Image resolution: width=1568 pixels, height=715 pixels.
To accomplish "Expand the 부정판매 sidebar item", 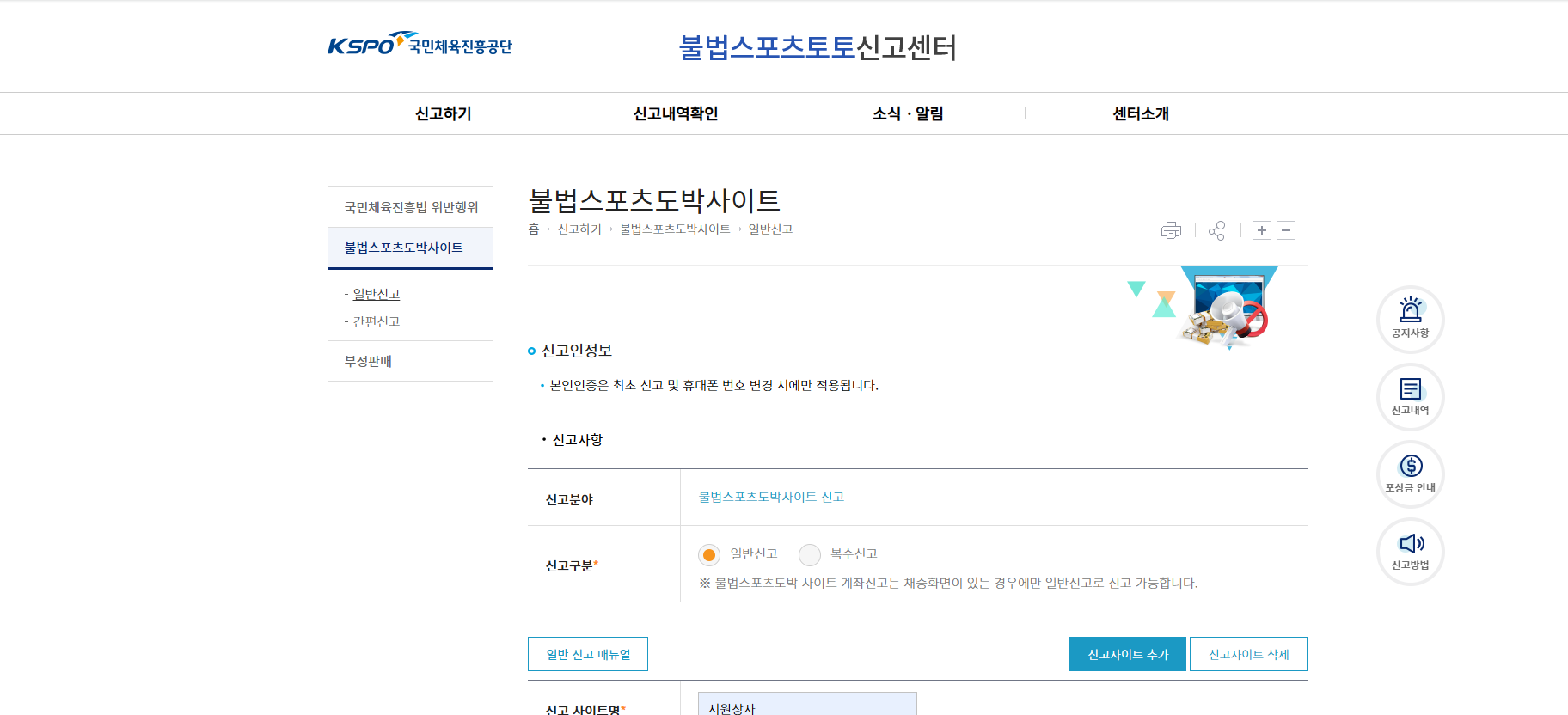I will (368, 361).
